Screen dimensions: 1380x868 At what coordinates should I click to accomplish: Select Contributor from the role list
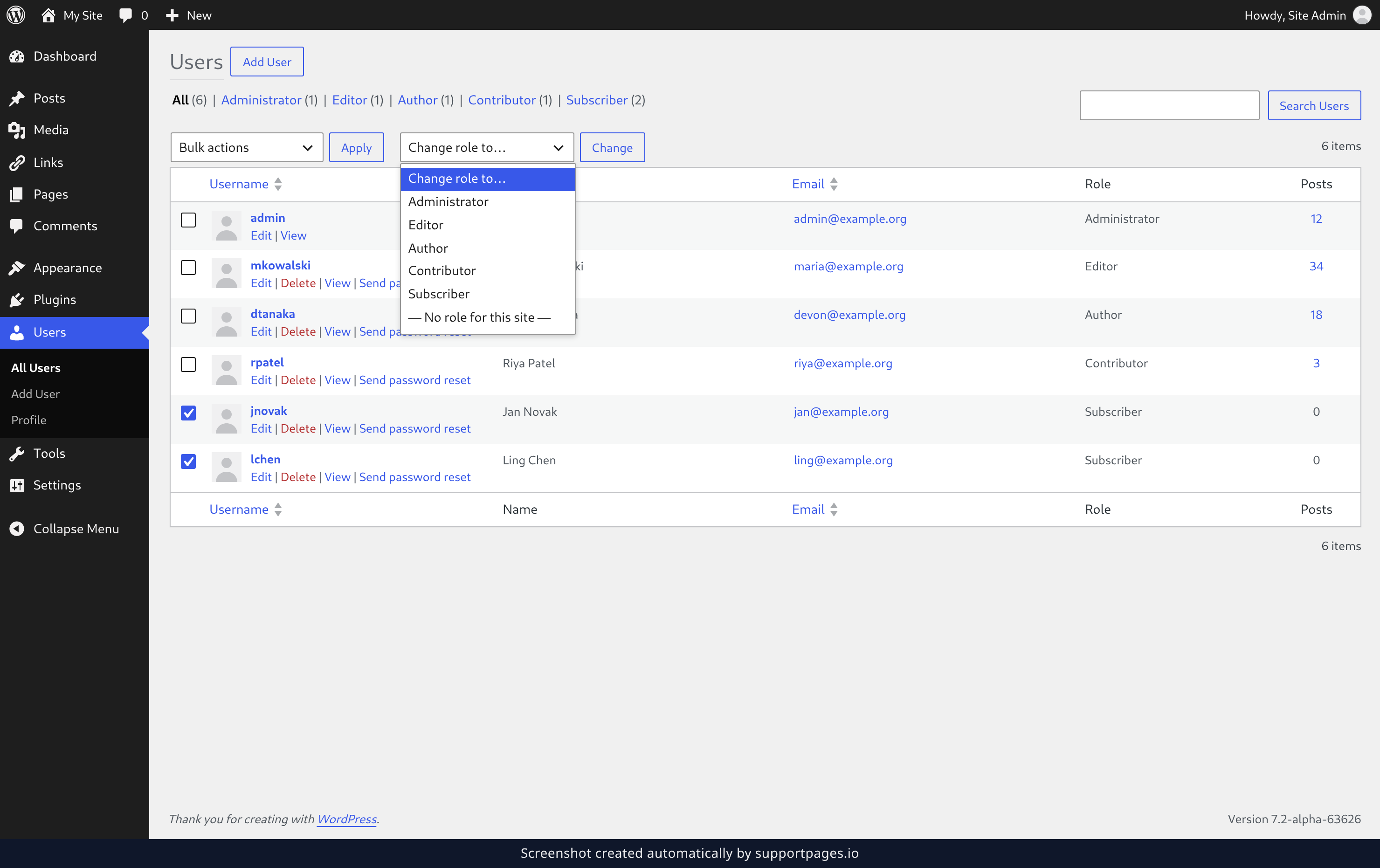(488, 271)
